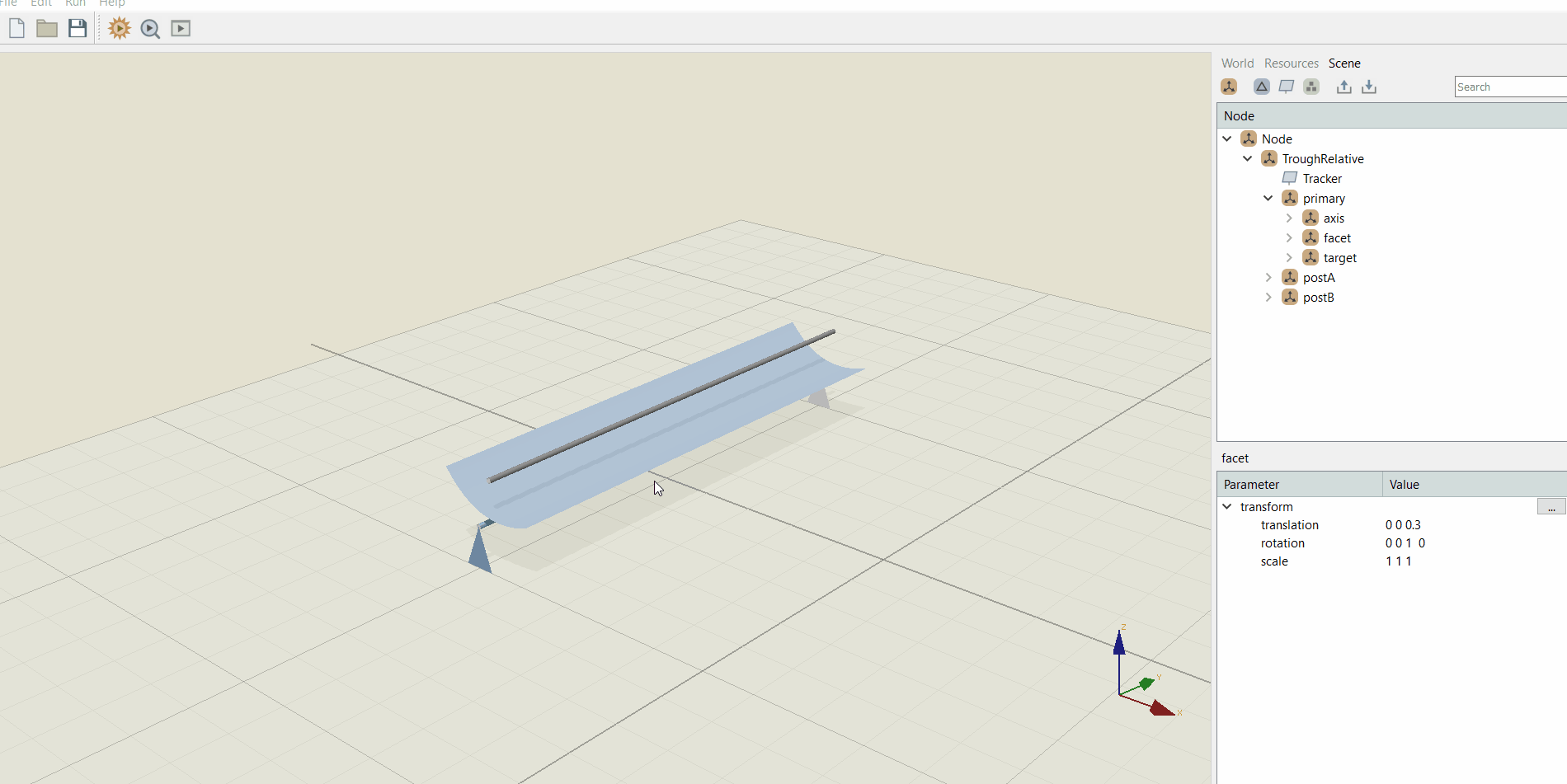This screenshot has width=1567, height=784.
Task: Click the axis node icon
Action: pyautogui.click(x=1311, y=218)
